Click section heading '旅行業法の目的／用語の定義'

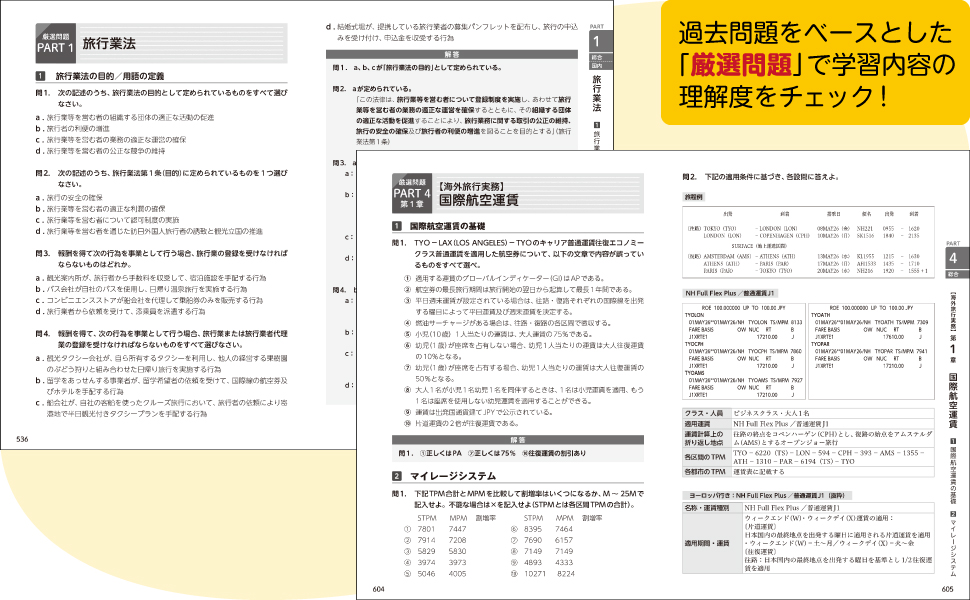[109, 76]
